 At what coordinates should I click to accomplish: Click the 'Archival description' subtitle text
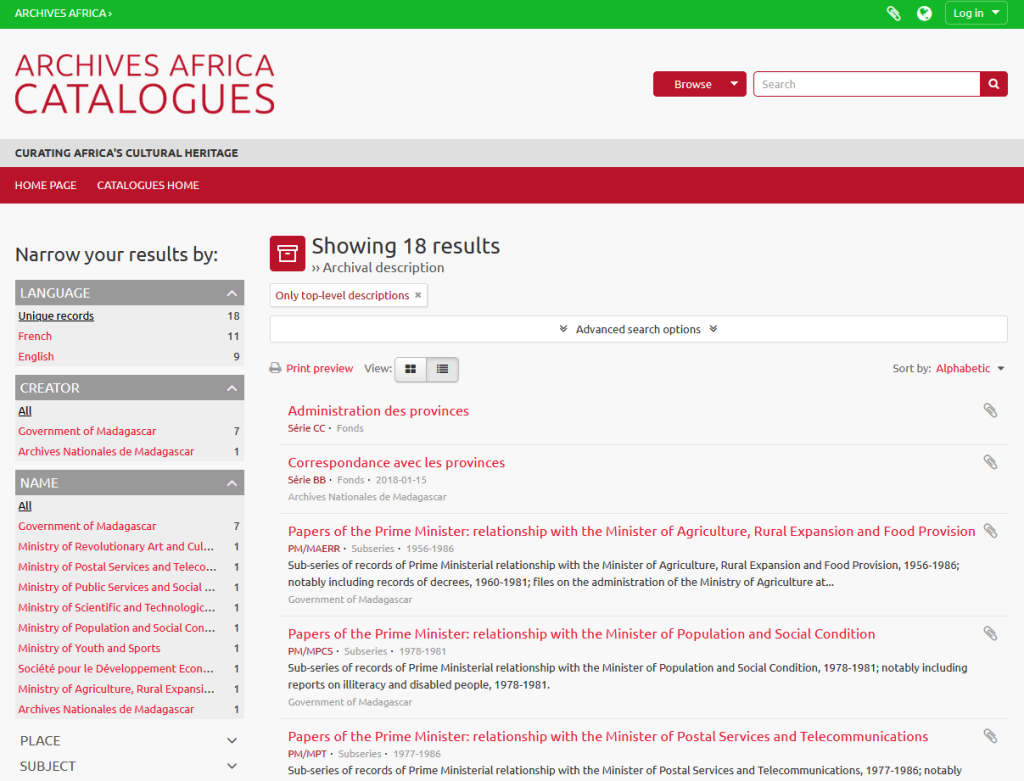383,268
